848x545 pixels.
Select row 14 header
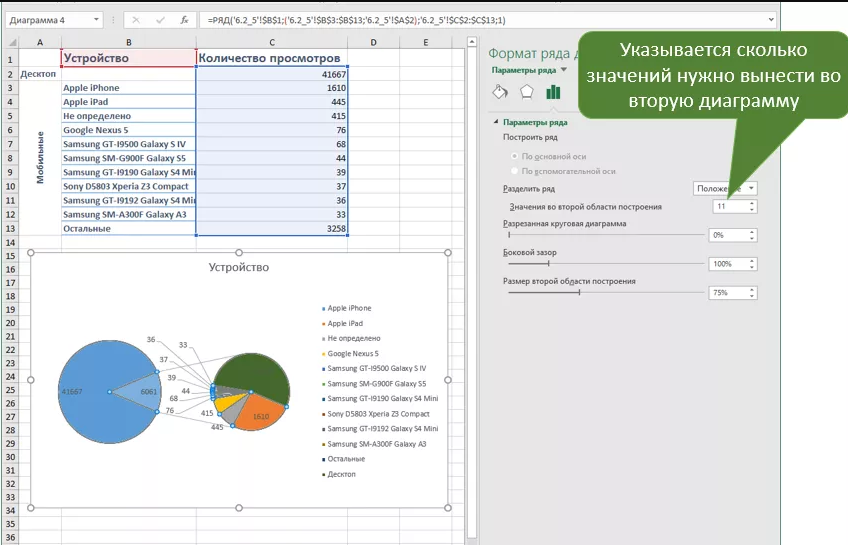click(x=10, y=242)
